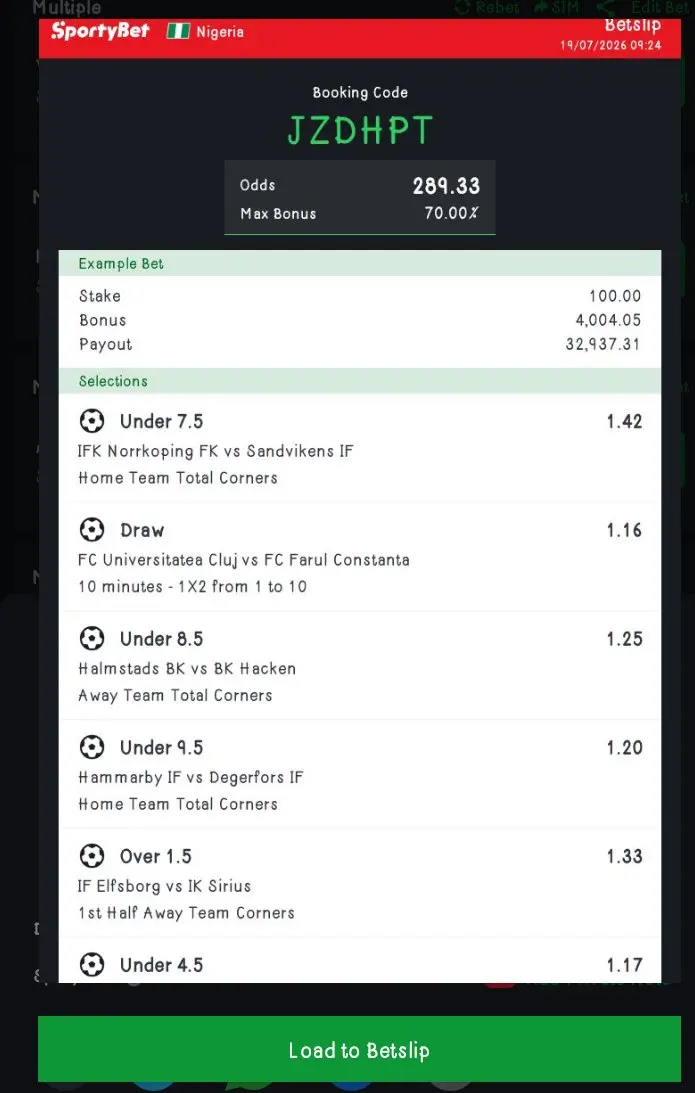Select the IF Elfsborg vs IK Sirius row
This screenshot has height=1093, width=695.
click(x=360, y=883)
